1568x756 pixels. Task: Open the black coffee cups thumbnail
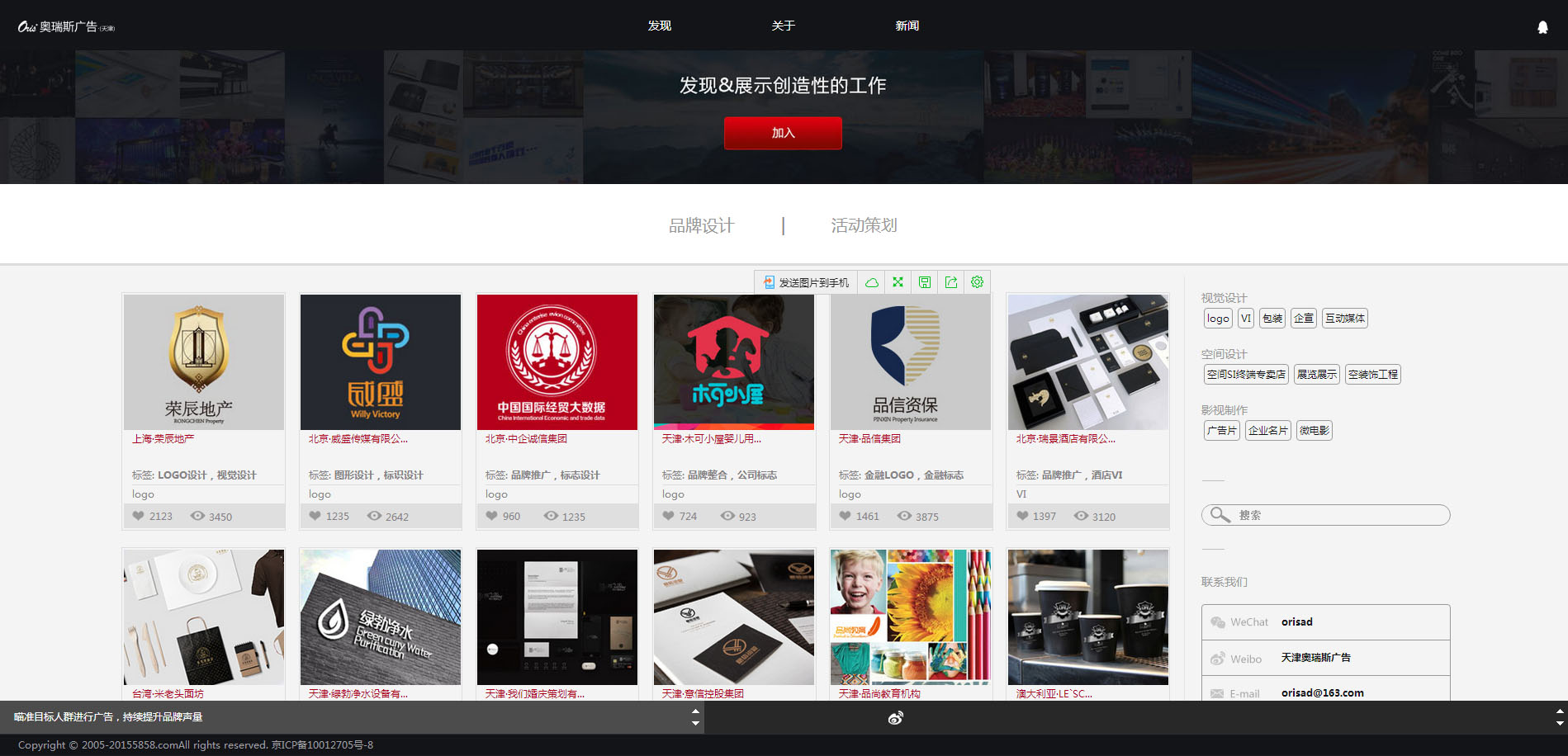pyautogui.click(x=1088, y=617)
